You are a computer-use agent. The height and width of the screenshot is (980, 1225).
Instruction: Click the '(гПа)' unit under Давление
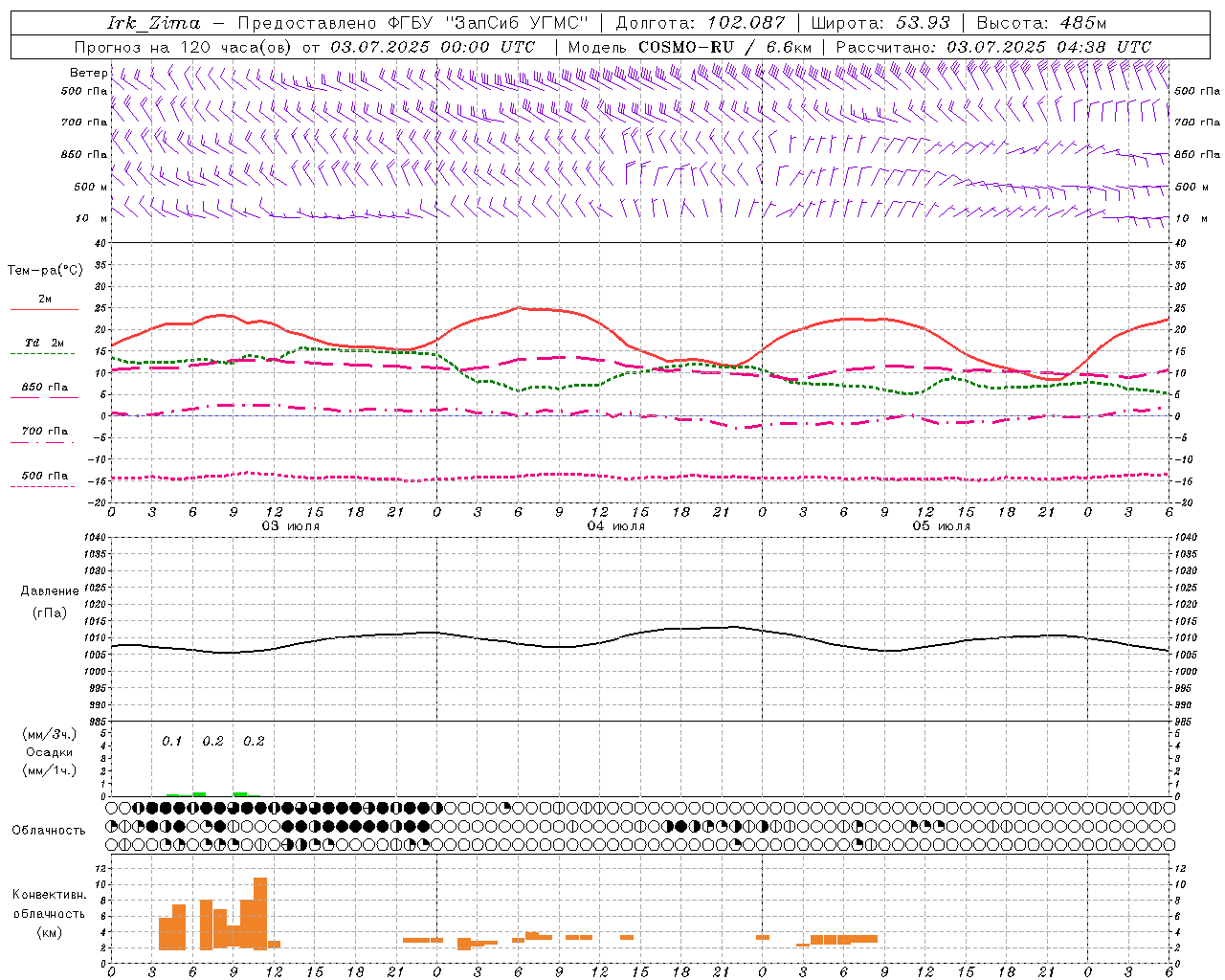click(x=50, y=613)
